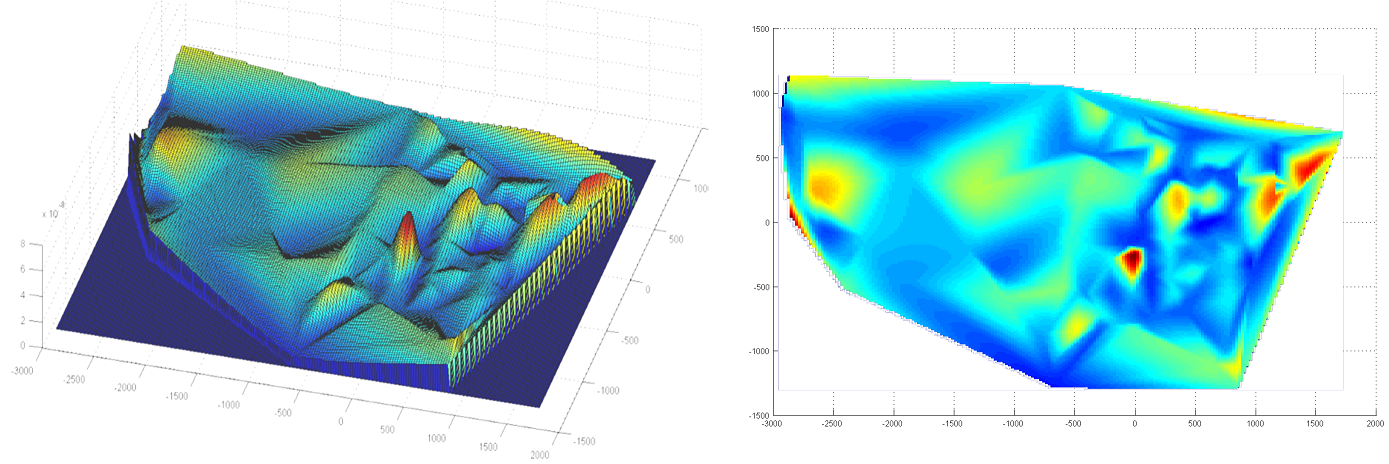Click '1000' on the heatmap horizontal axis

coord(1255,422)
